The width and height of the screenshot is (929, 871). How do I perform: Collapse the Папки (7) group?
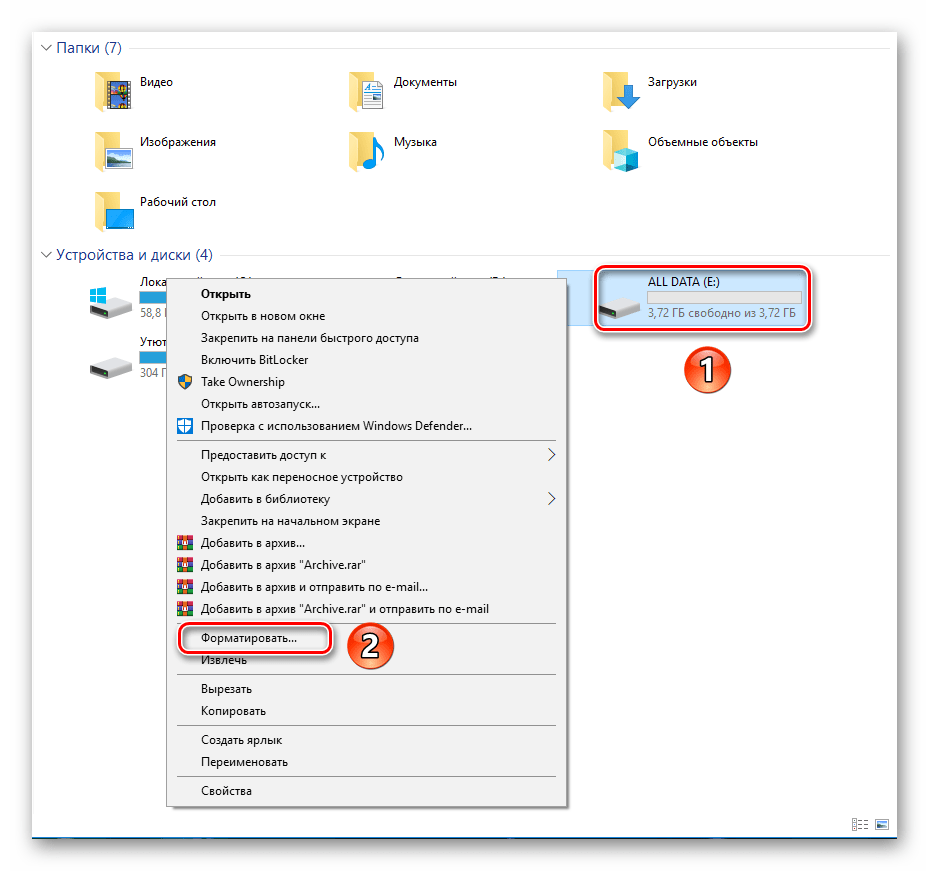coord(46,48)
